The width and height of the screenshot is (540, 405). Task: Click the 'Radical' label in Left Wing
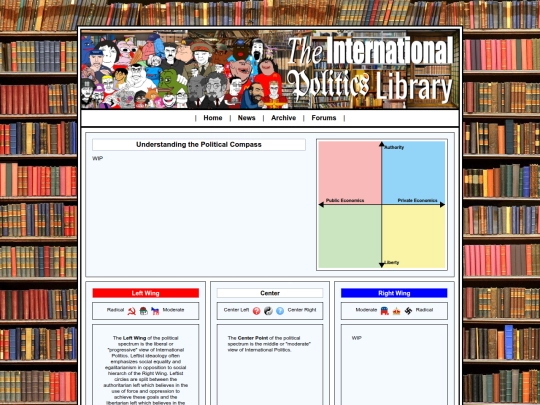click(x=115, y=310)
